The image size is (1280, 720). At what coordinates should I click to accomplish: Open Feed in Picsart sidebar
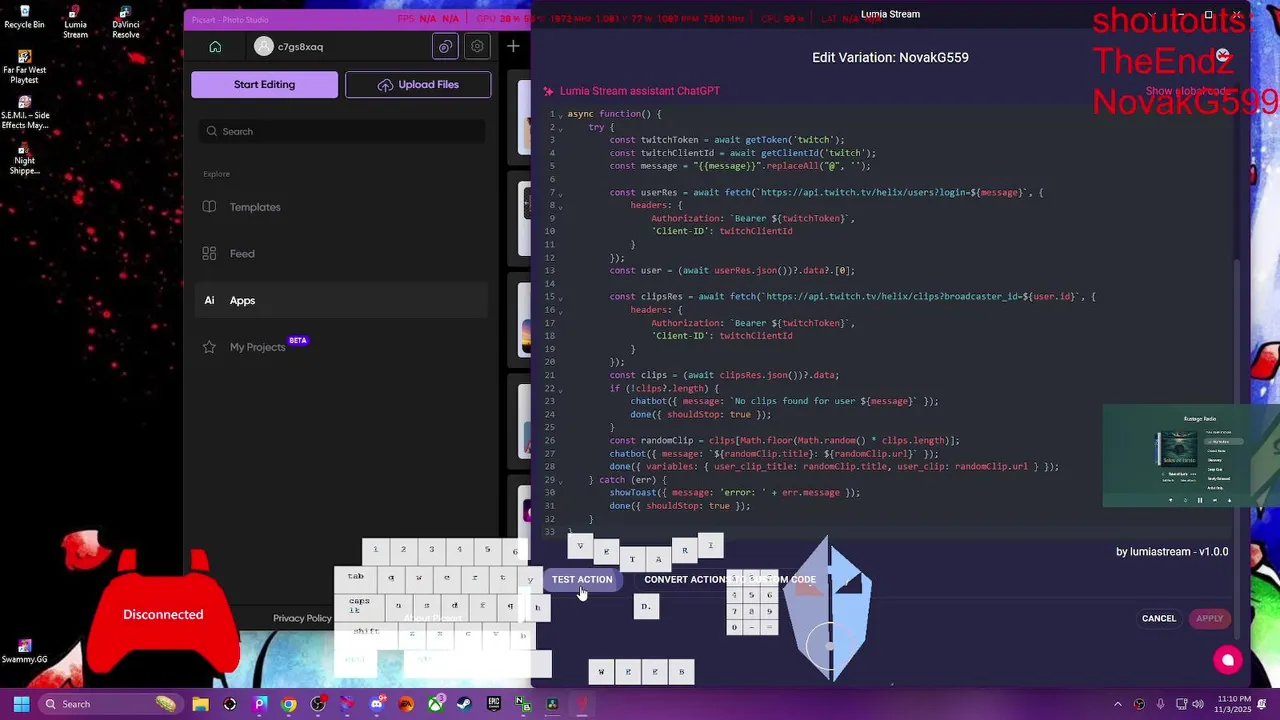242,254
